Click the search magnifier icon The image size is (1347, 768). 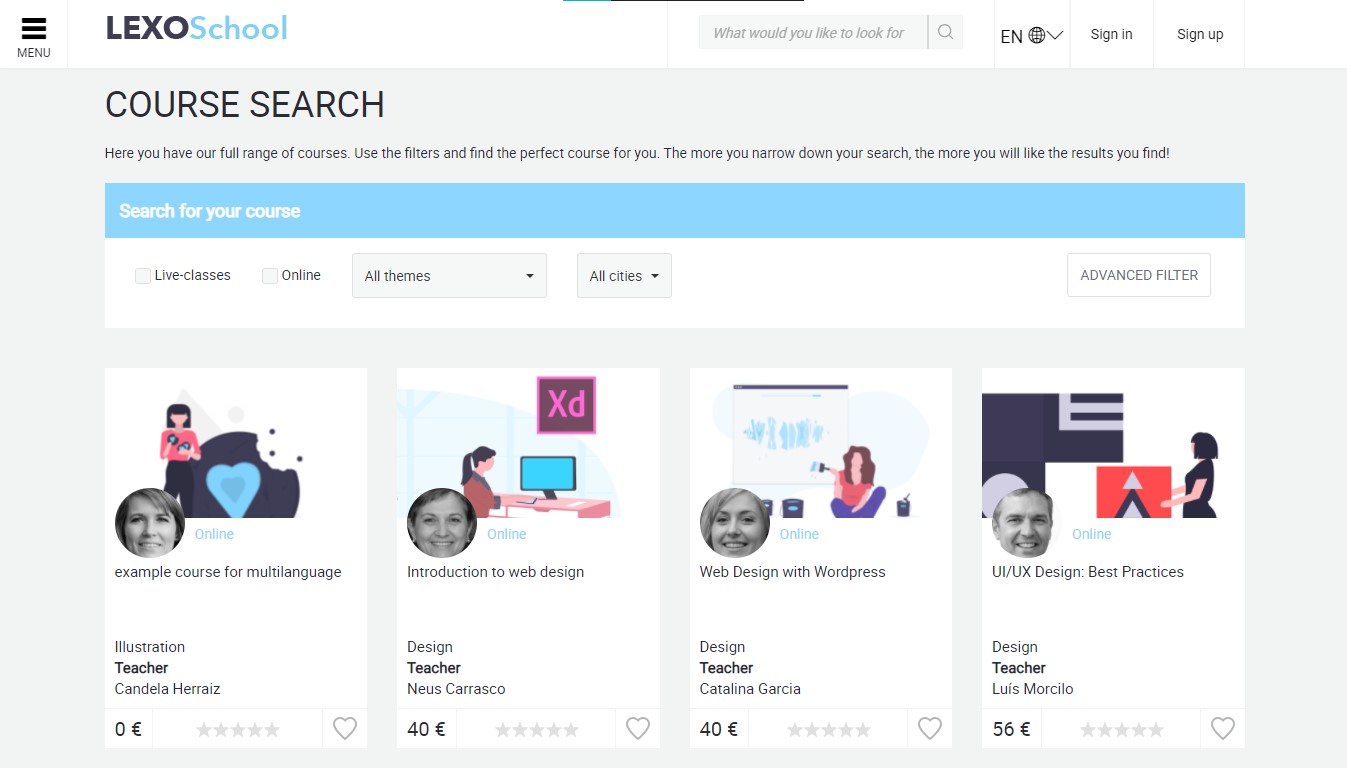[x=944, y=32]
